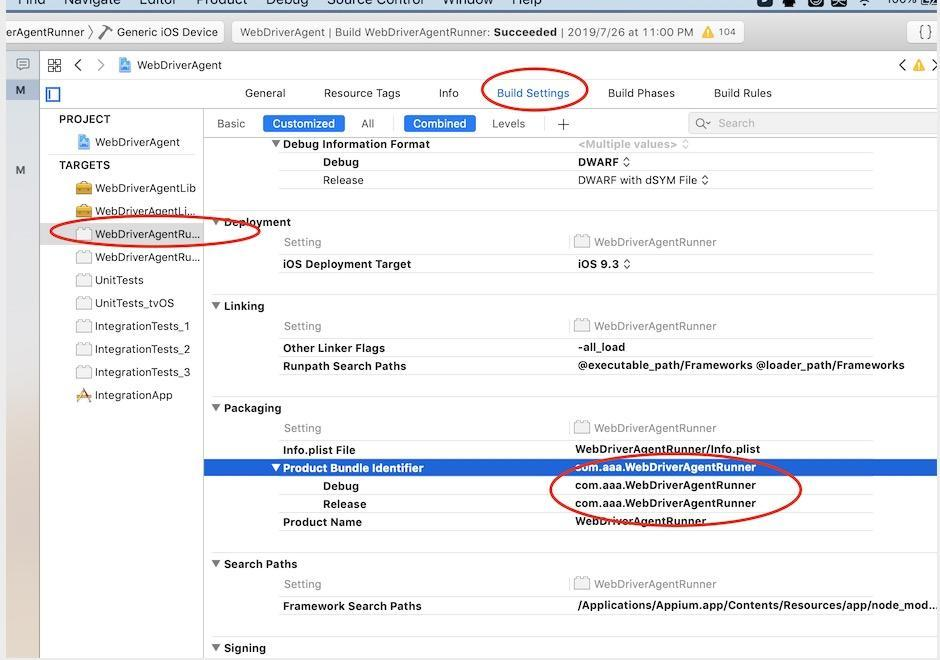The height and width of the screenshot is (660, 940).
Task: Click the issue warning triangle at top right
Action: pos(918,65)
